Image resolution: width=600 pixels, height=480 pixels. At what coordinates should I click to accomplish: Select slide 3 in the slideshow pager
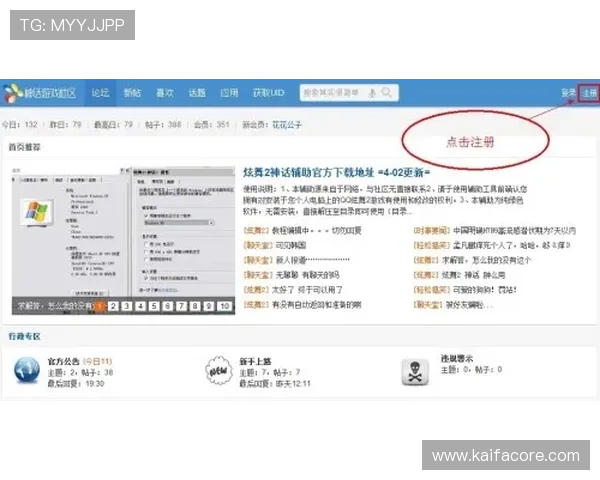click(x=126, y=306)
